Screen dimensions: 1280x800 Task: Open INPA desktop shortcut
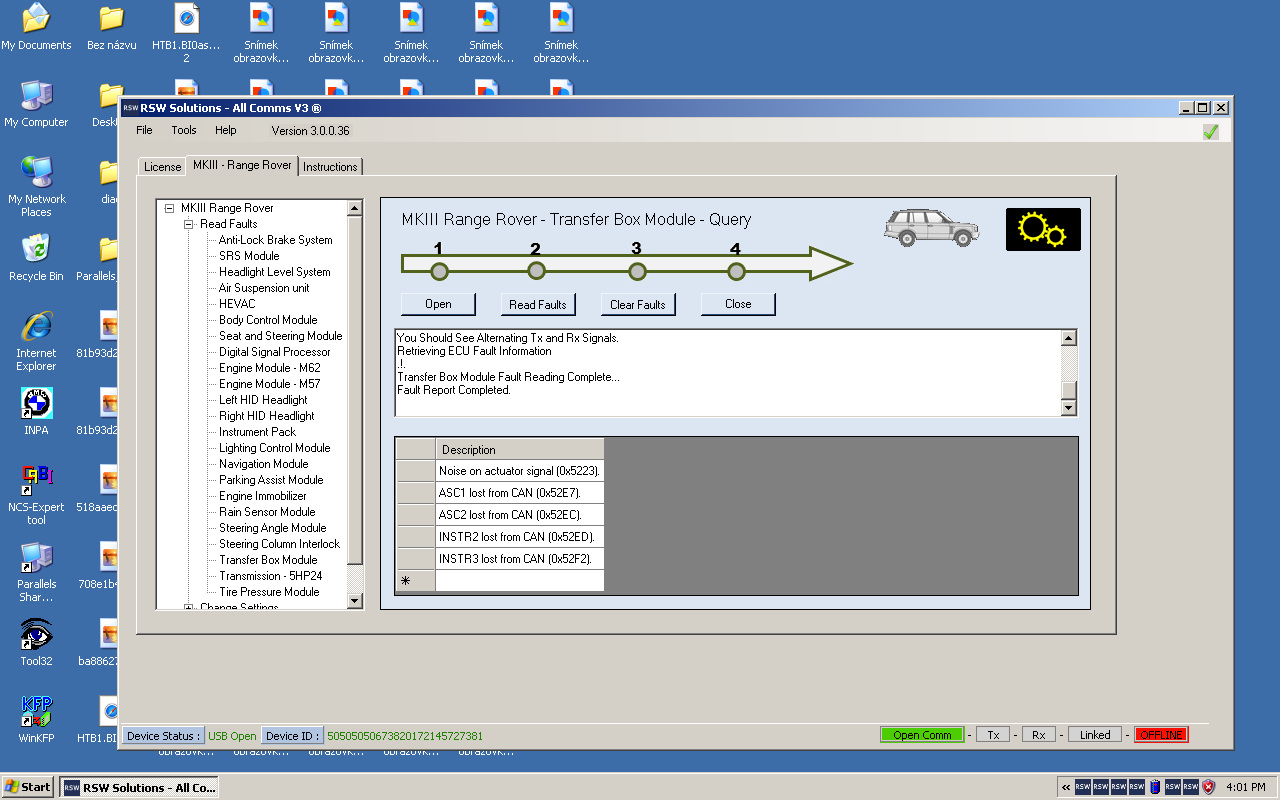click(37, 405)
